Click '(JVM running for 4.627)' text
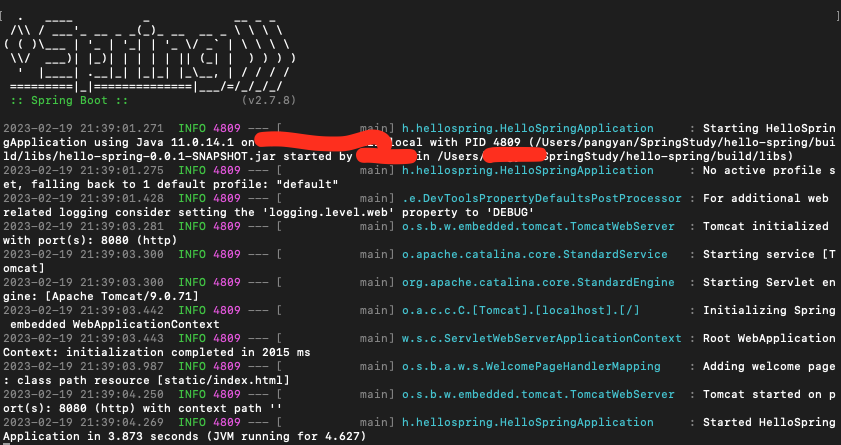 [286, 436]
